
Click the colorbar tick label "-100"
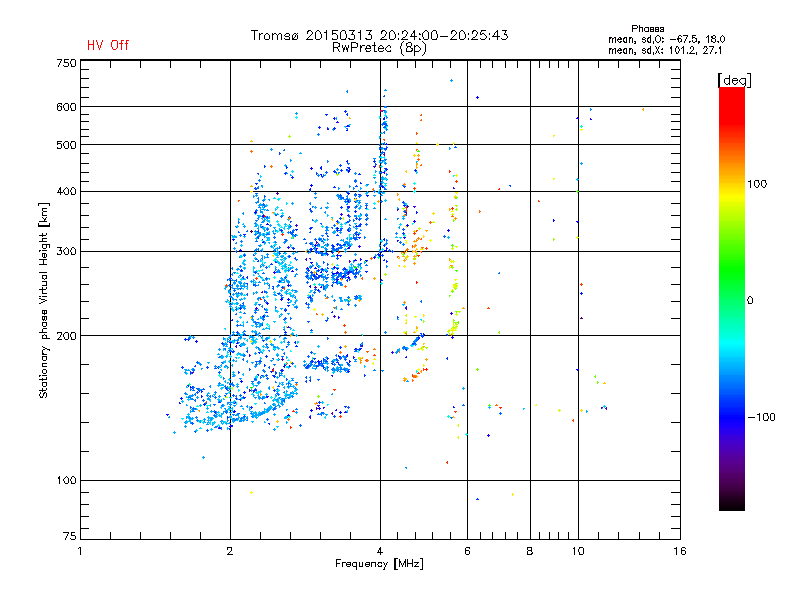[x=761, y=417]
